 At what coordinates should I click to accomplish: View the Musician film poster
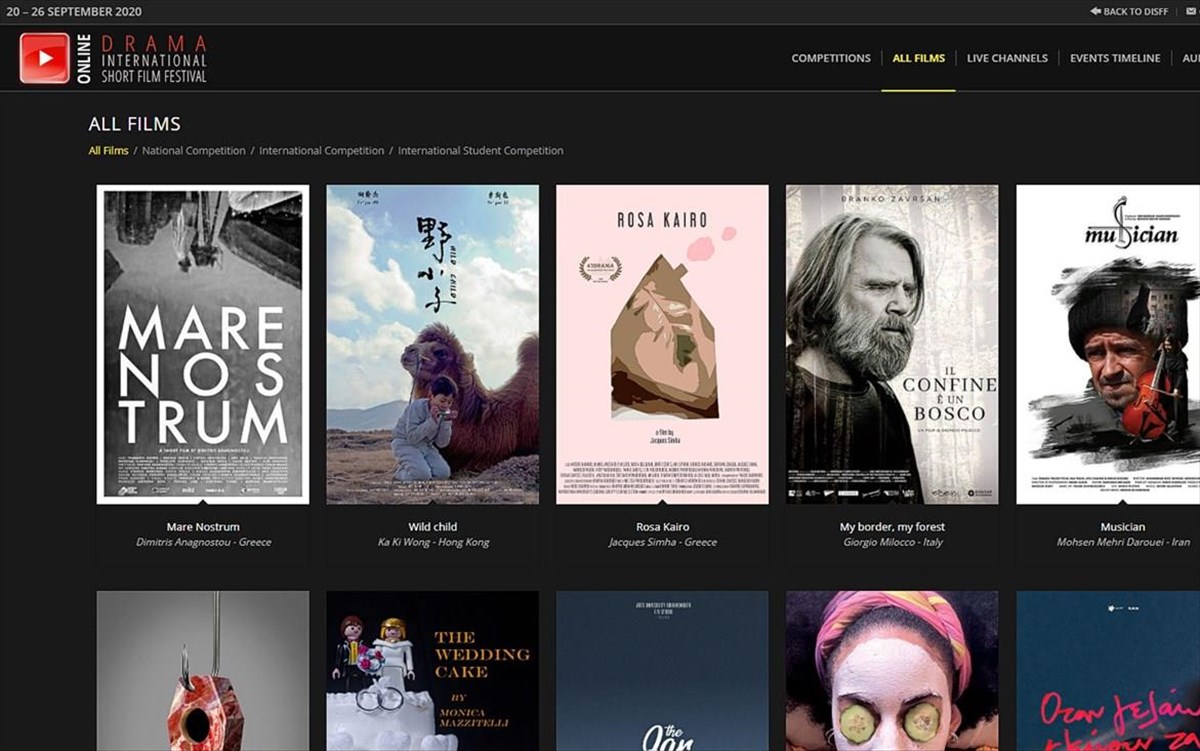pos(1108,344)
